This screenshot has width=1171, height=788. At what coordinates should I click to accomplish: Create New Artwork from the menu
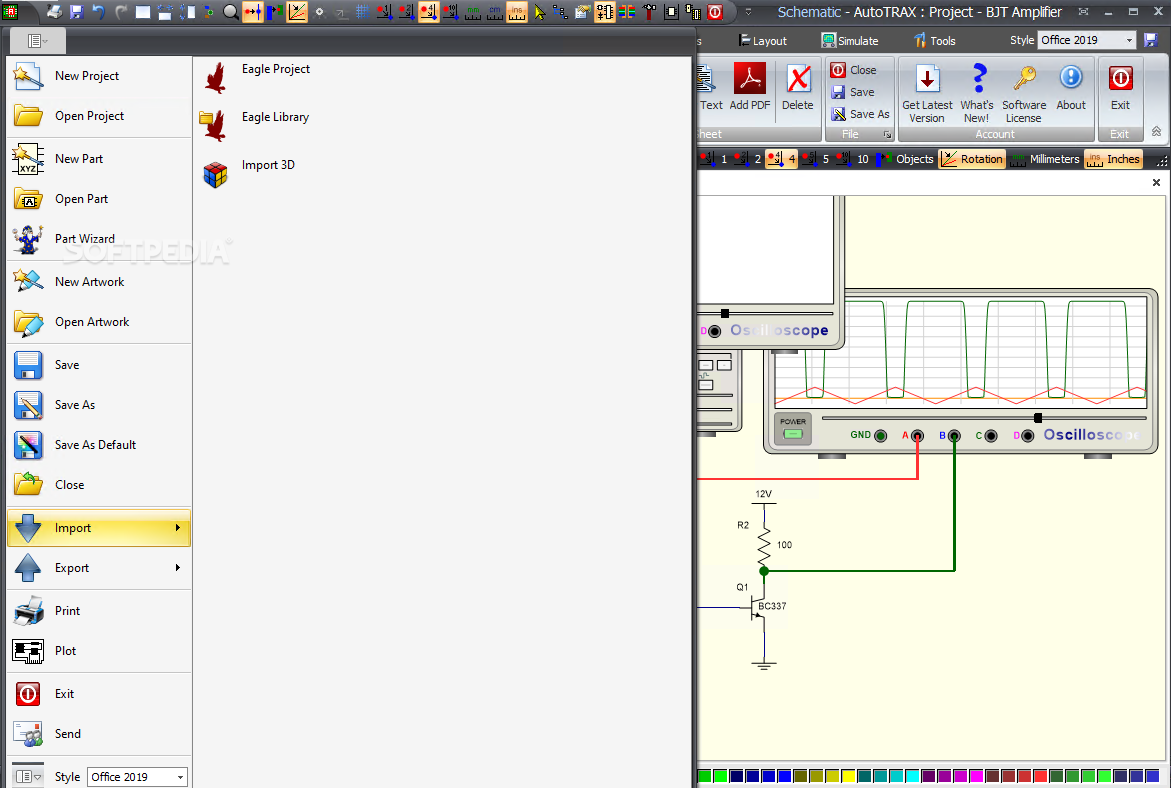(99, 282)
